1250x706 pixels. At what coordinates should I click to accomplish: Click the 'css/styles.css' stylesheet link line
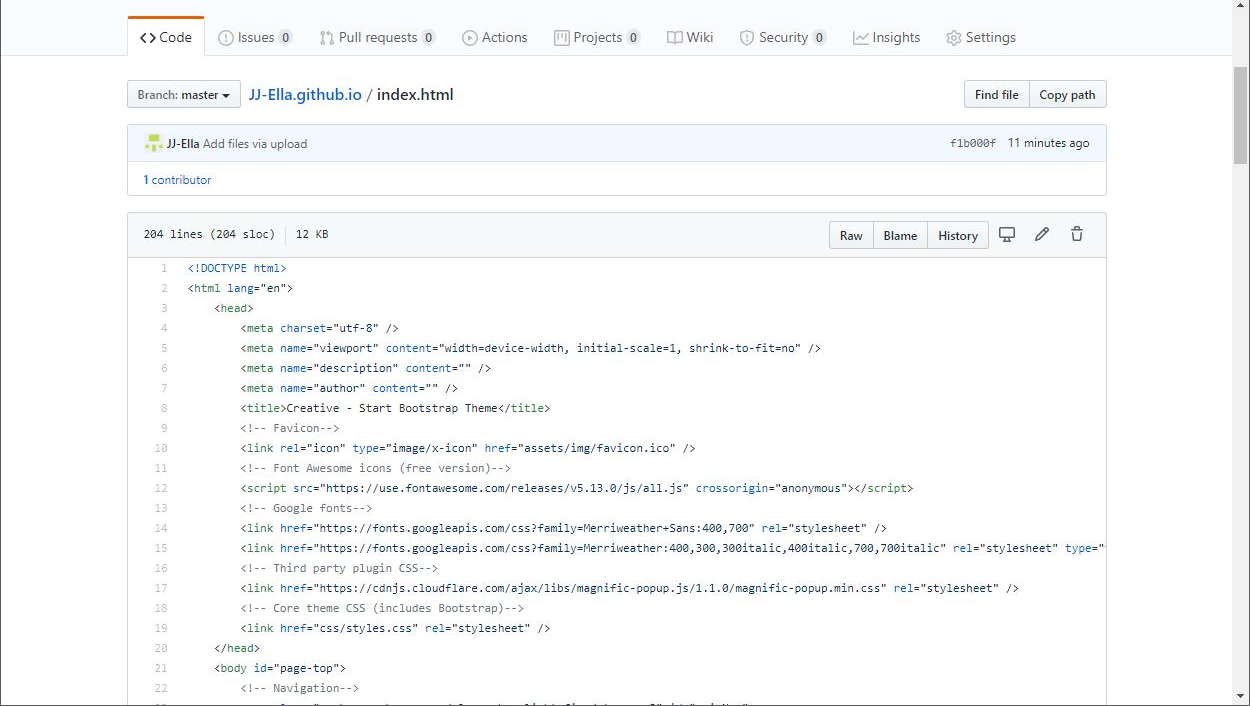[x=395, y=628]
